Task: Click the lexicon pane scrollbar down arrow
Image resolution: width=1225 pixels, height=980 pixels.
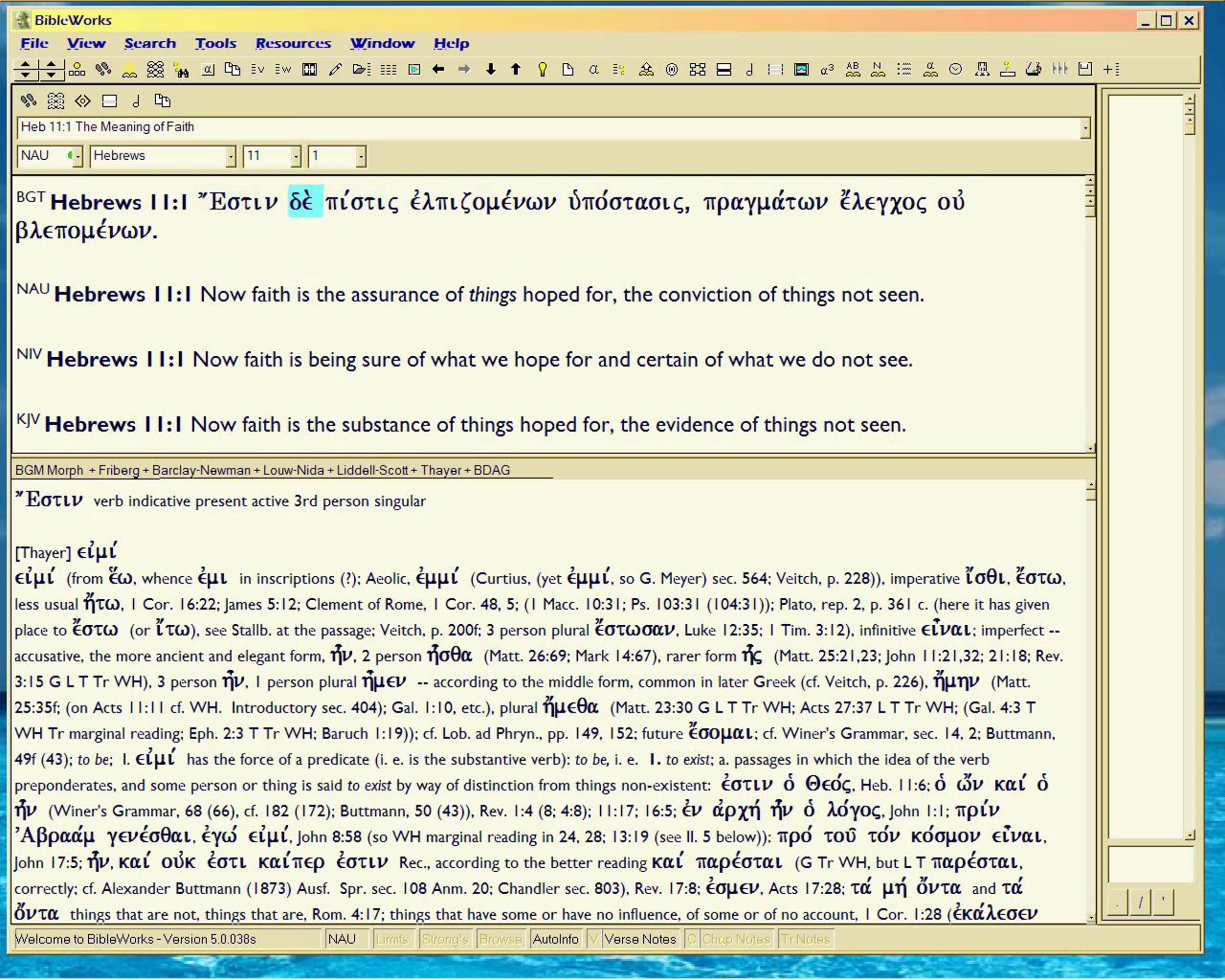Action: (x=1090, y=917)
